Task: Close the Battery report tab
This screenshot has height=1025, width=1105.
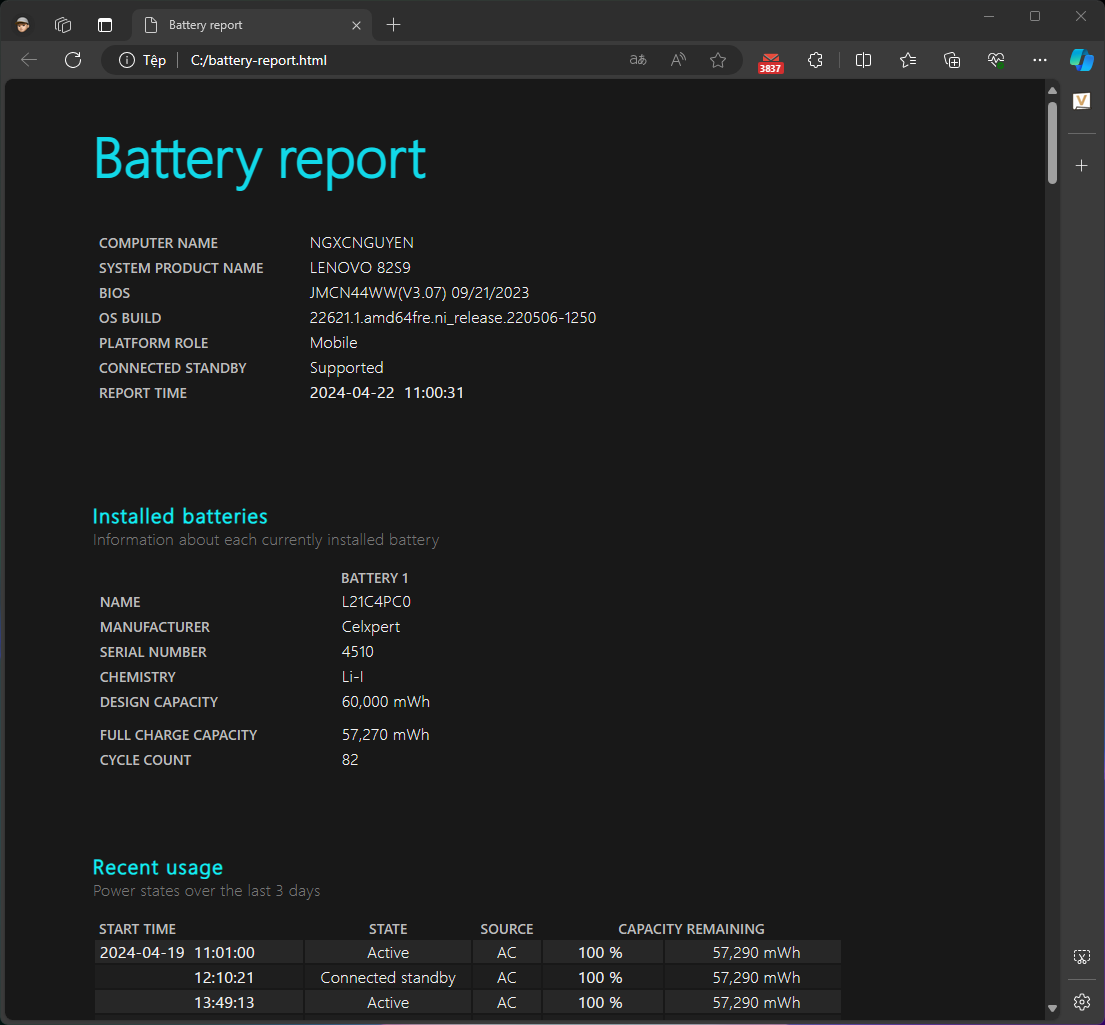Action: pyautogui.click(x=356, y=25)
